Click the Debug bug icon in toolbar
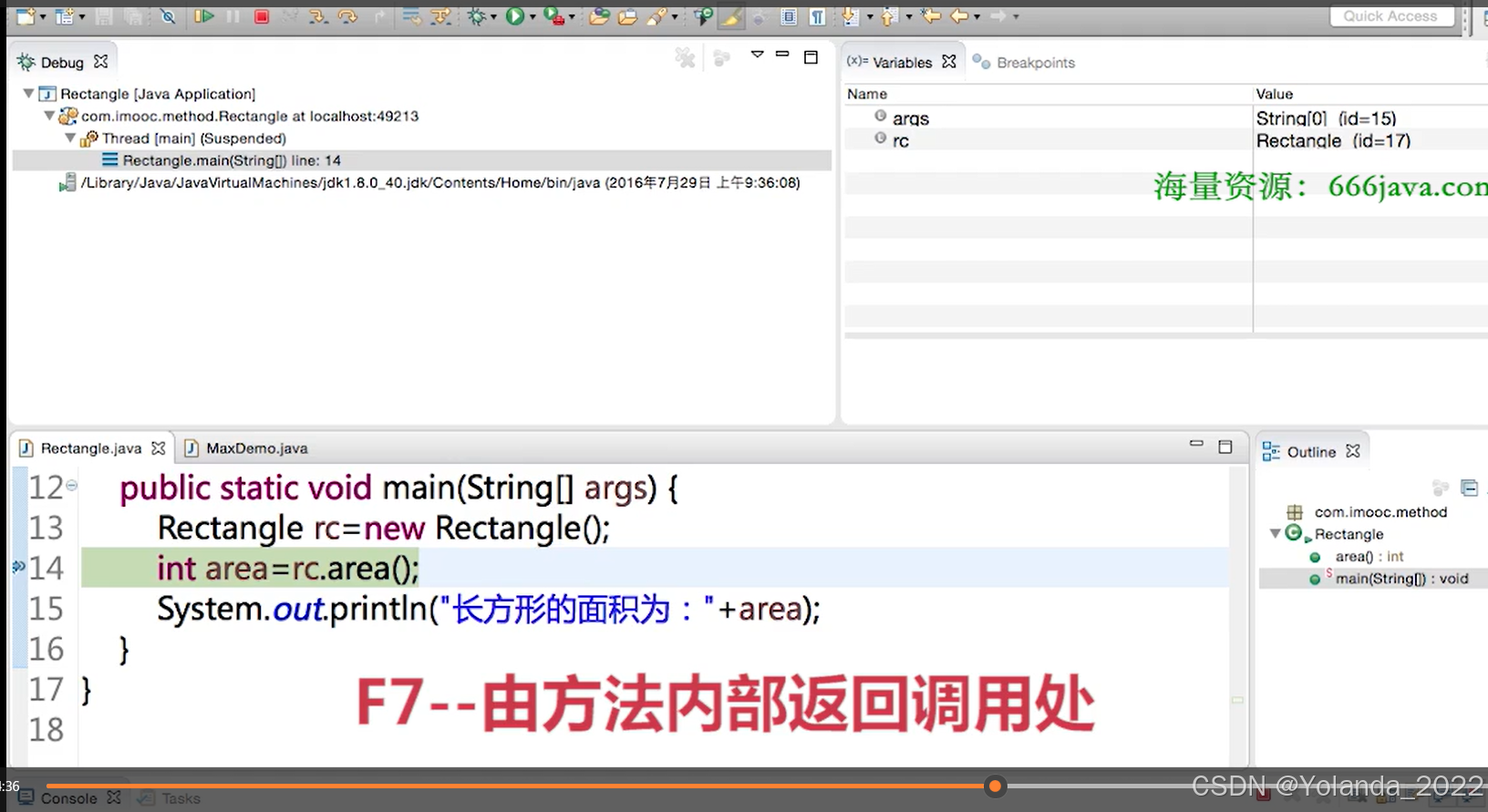Viewport: 1488px width, 812px height. 477,16
